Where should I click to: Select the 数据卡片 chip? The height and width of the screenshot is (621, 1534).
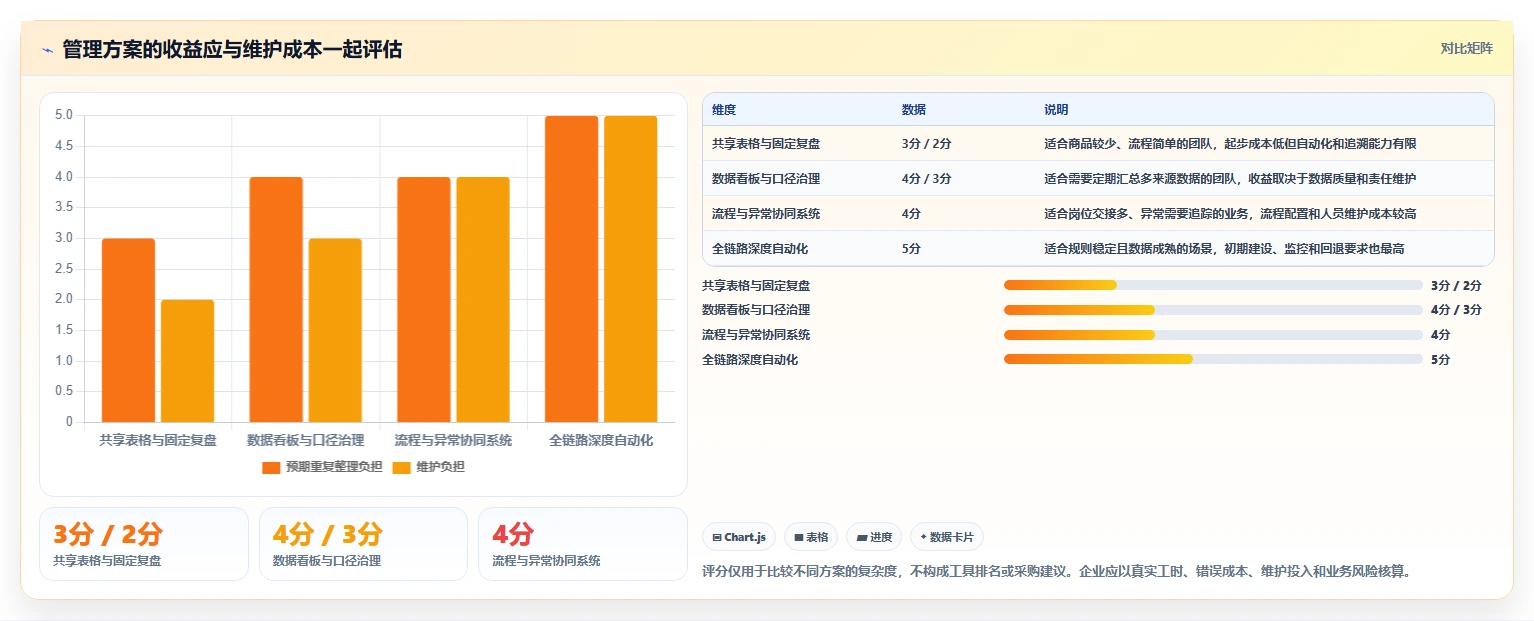tap(947, 537)
